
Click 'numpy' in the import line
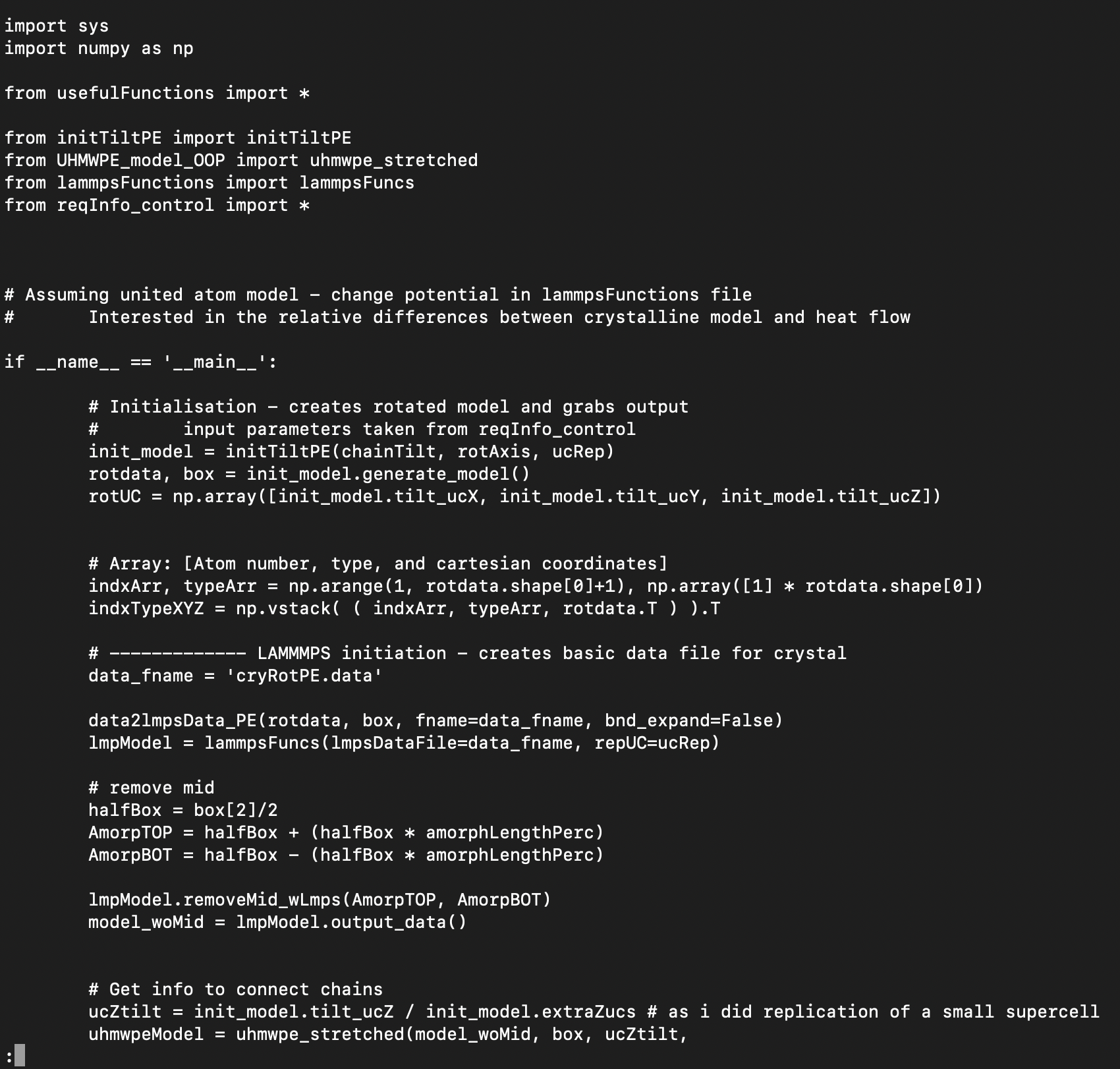[x=103, y=49]
